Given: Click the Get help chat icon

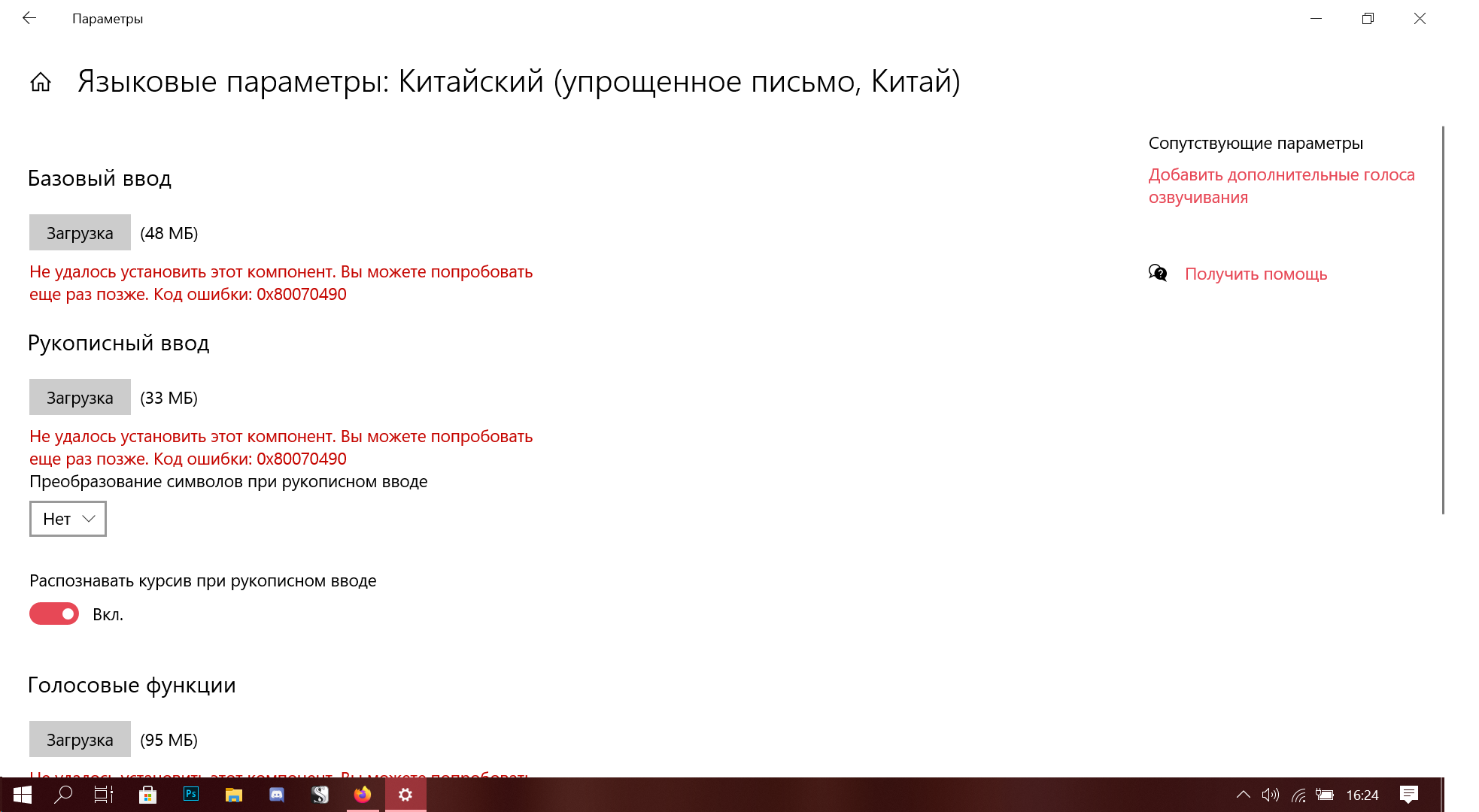Looking at the screenshot, I should pos(1158,273).
